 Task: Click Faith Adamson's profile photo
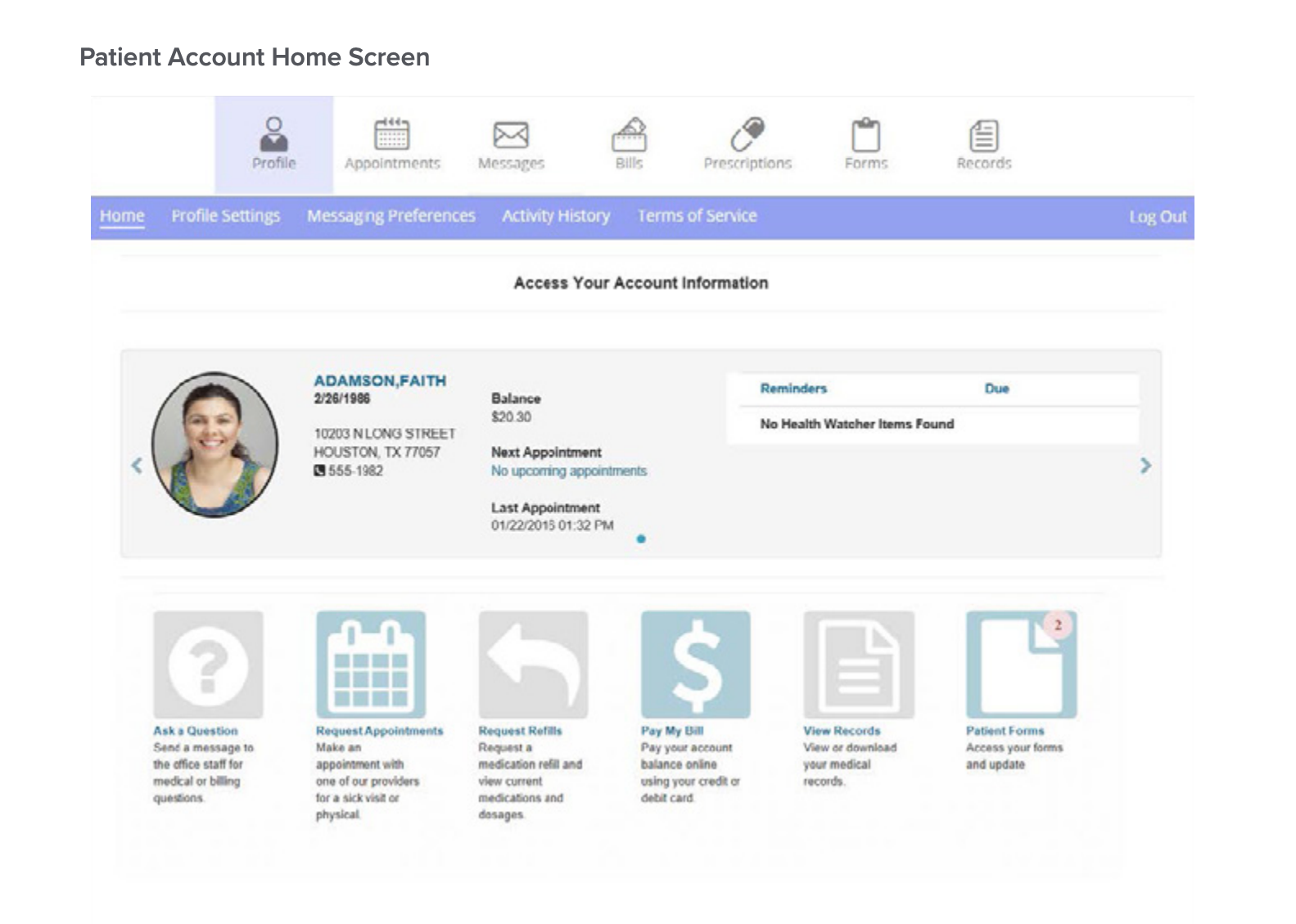pyautogui.click(x=214, y=444)
